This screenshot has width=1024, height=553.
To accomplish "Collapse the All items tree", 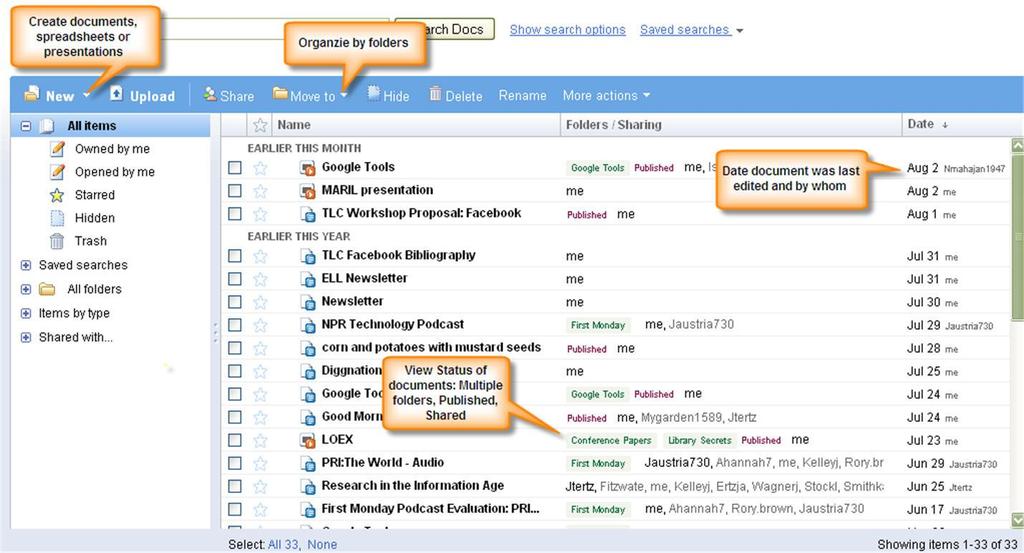I will (25, 125).
